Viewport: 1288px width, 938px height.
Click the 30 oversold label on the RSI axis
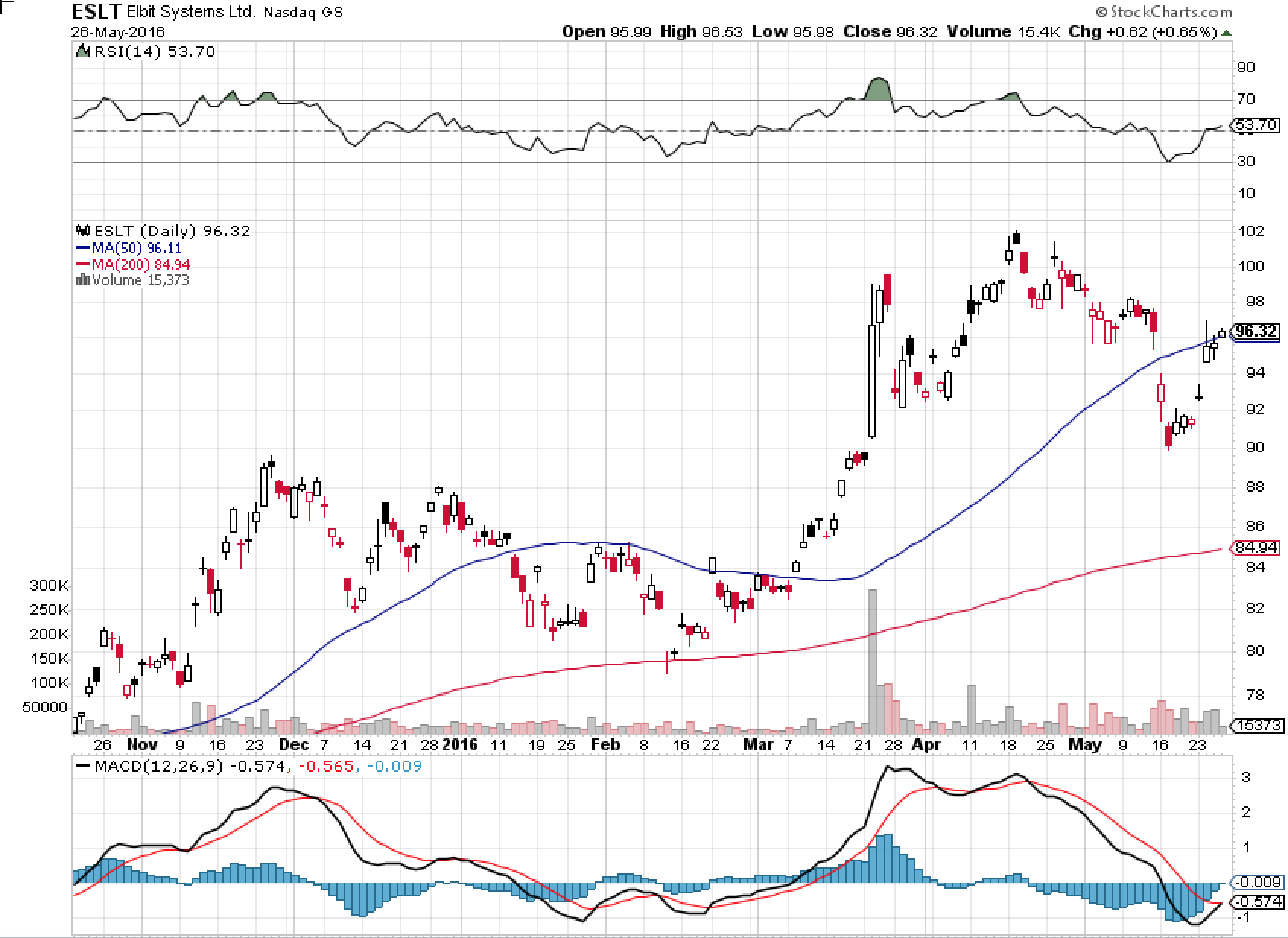(1246, 161)
